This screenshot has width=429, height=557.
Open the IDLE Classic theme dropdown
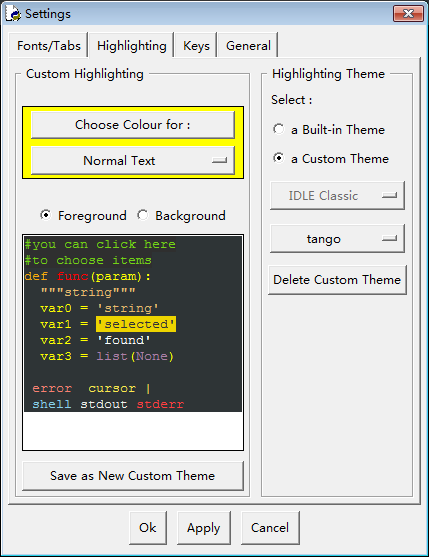point(337,195)
